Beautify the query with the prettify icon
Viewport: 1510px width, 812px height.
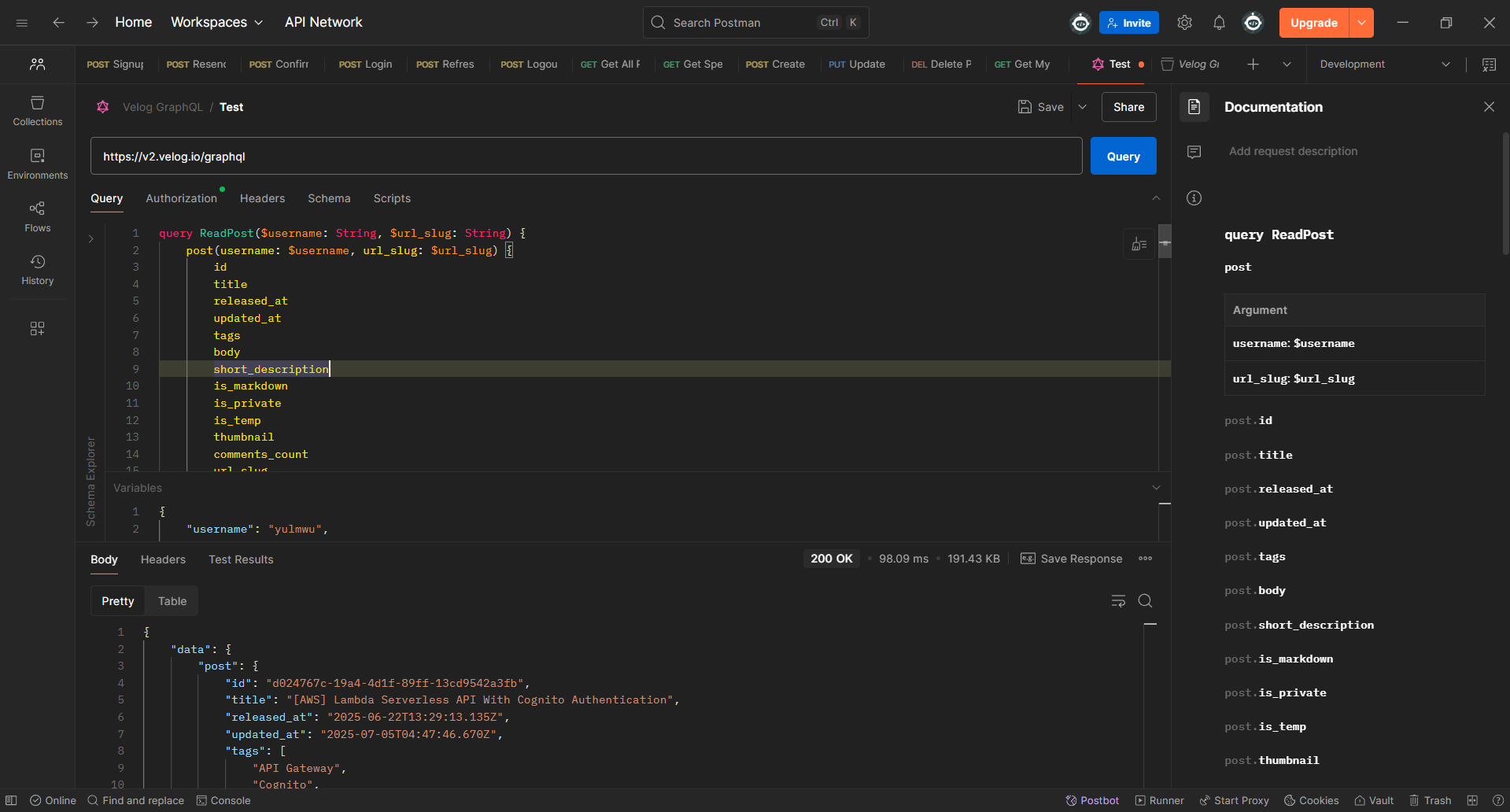coord(1139,245)
